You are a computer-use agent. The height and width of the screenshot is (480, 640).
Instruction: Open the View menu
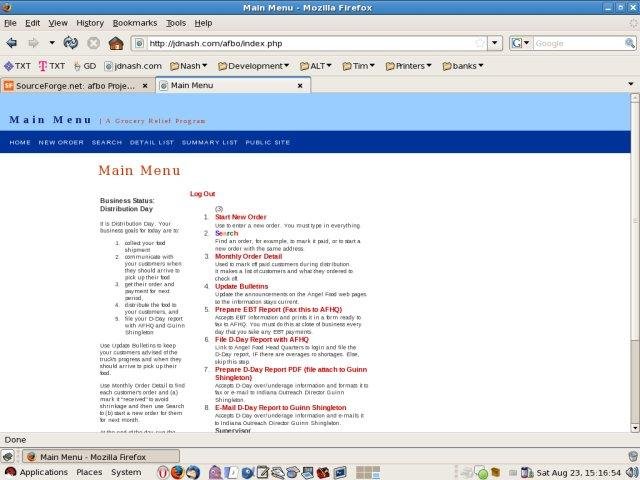click(58, 23)
